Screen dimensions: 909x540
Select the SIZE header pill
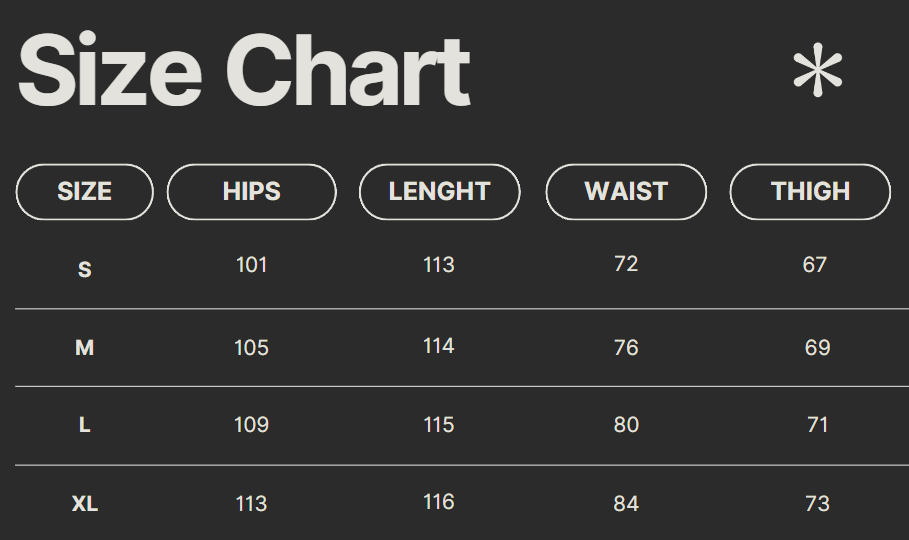pyautogui.click(x=85, y=192)
